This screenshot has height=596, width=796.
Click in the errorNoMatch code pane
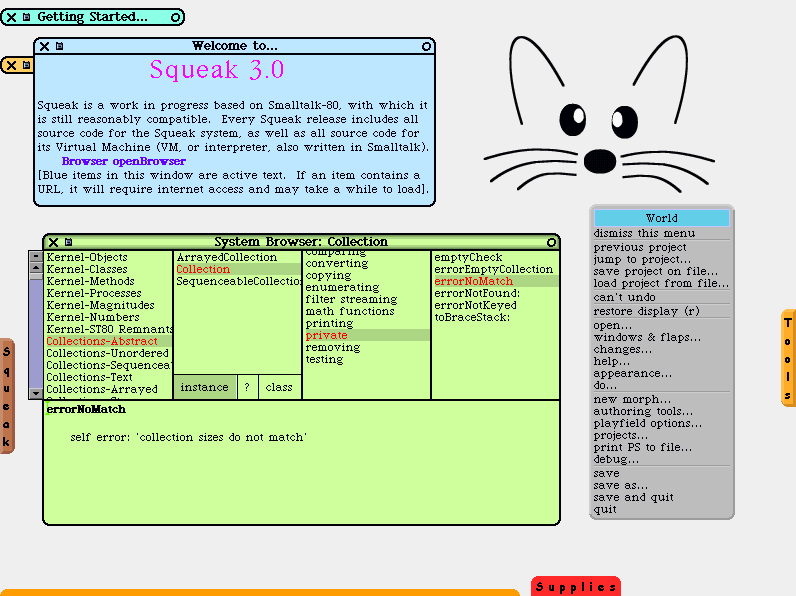pyautogui.click(x=302, y=462)
